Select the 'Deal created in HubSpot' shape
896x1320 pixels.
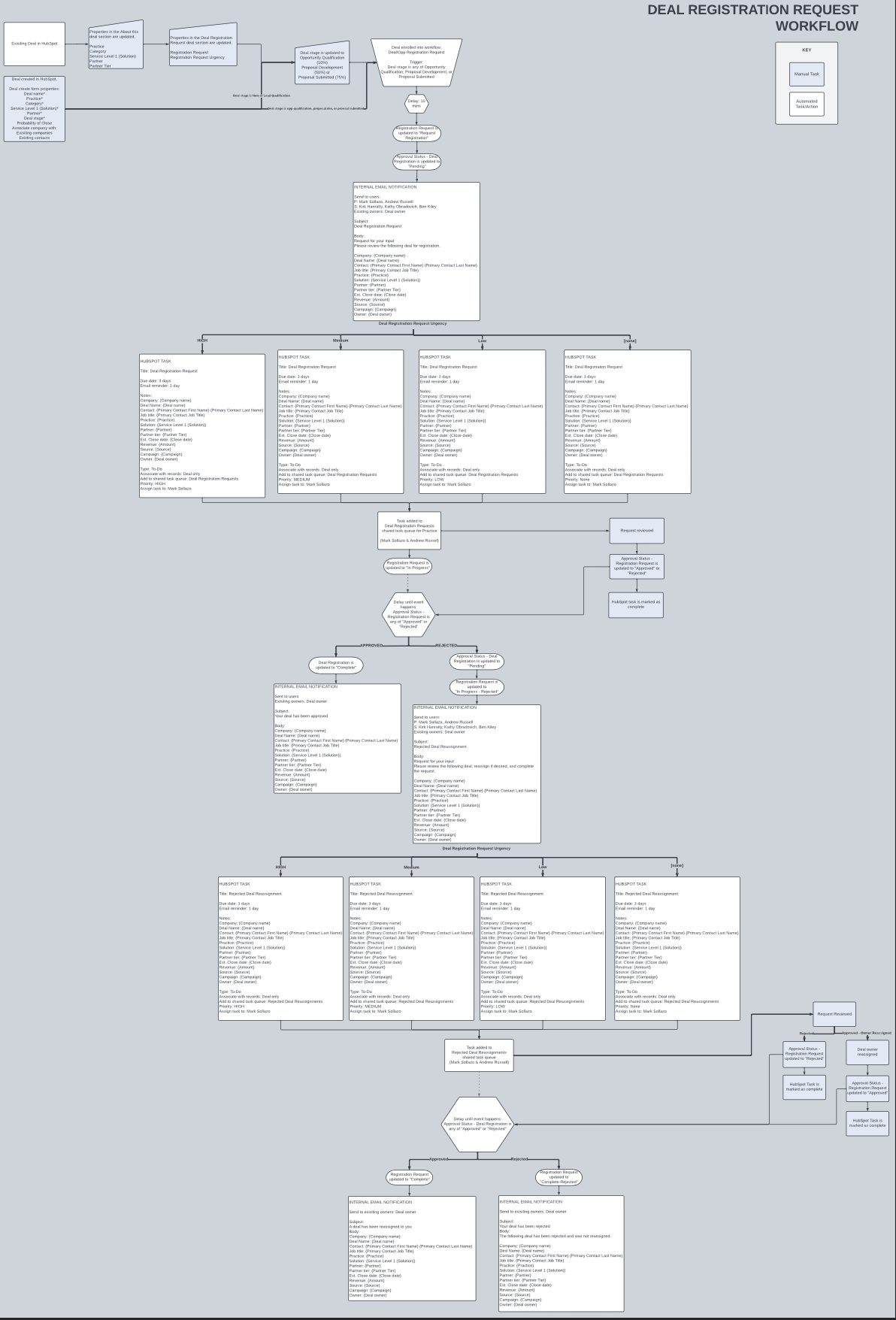coord(35,108)
